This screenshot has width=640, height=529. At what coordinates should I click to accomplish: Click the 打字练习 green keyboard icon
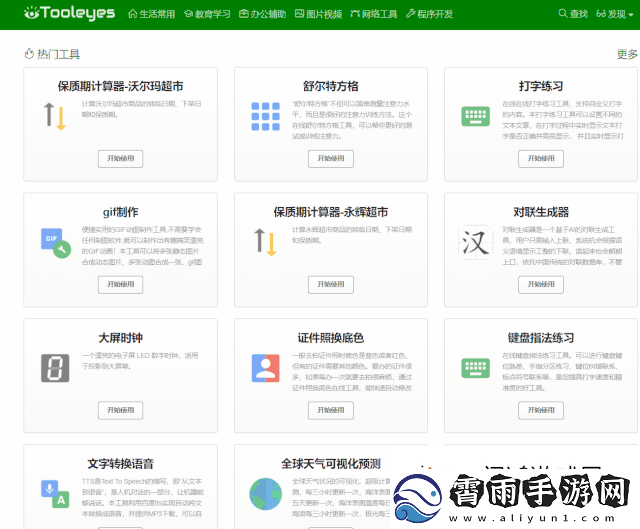476,116
